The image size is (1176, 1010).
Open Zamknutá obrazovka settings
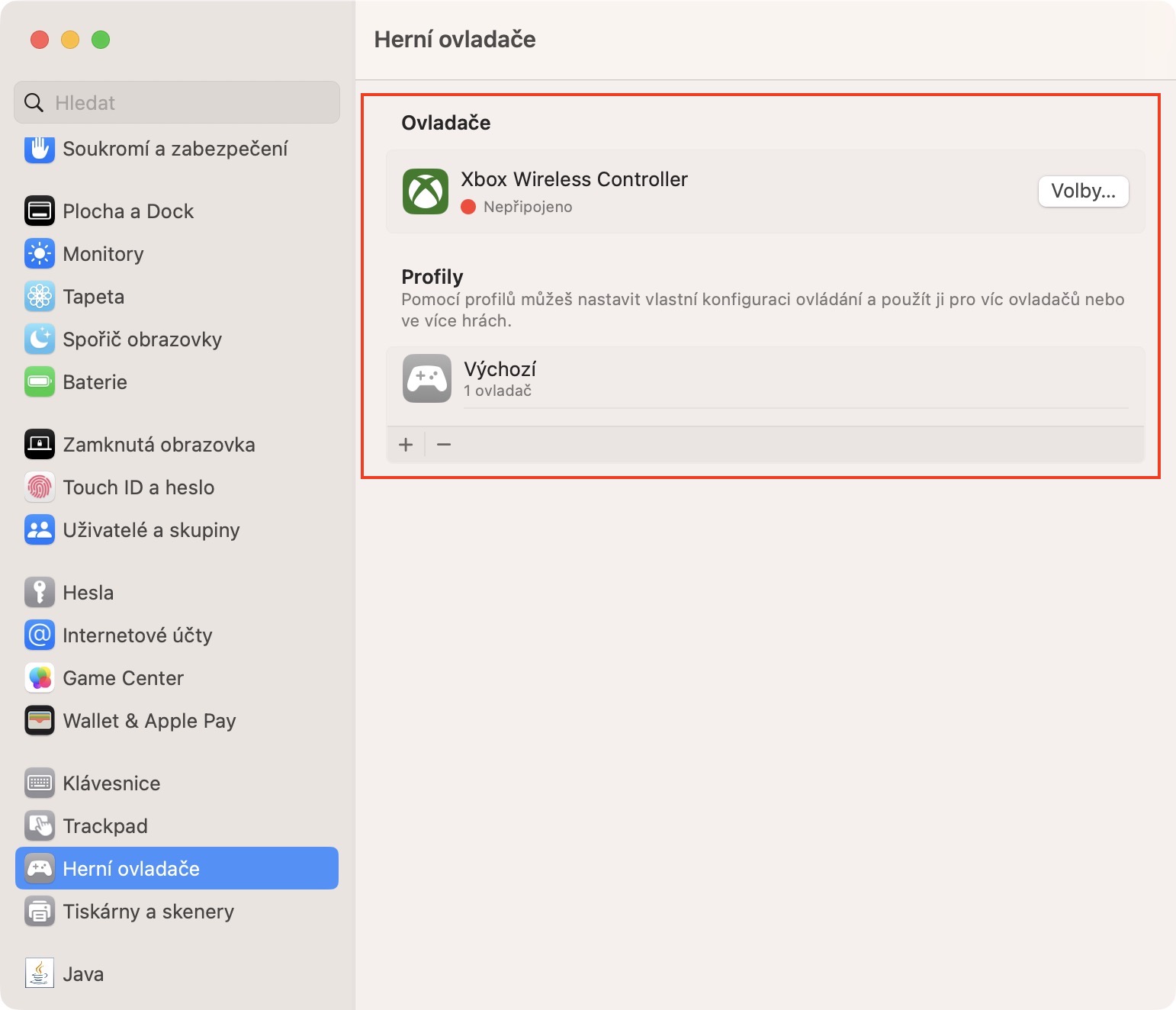point(159,445)
